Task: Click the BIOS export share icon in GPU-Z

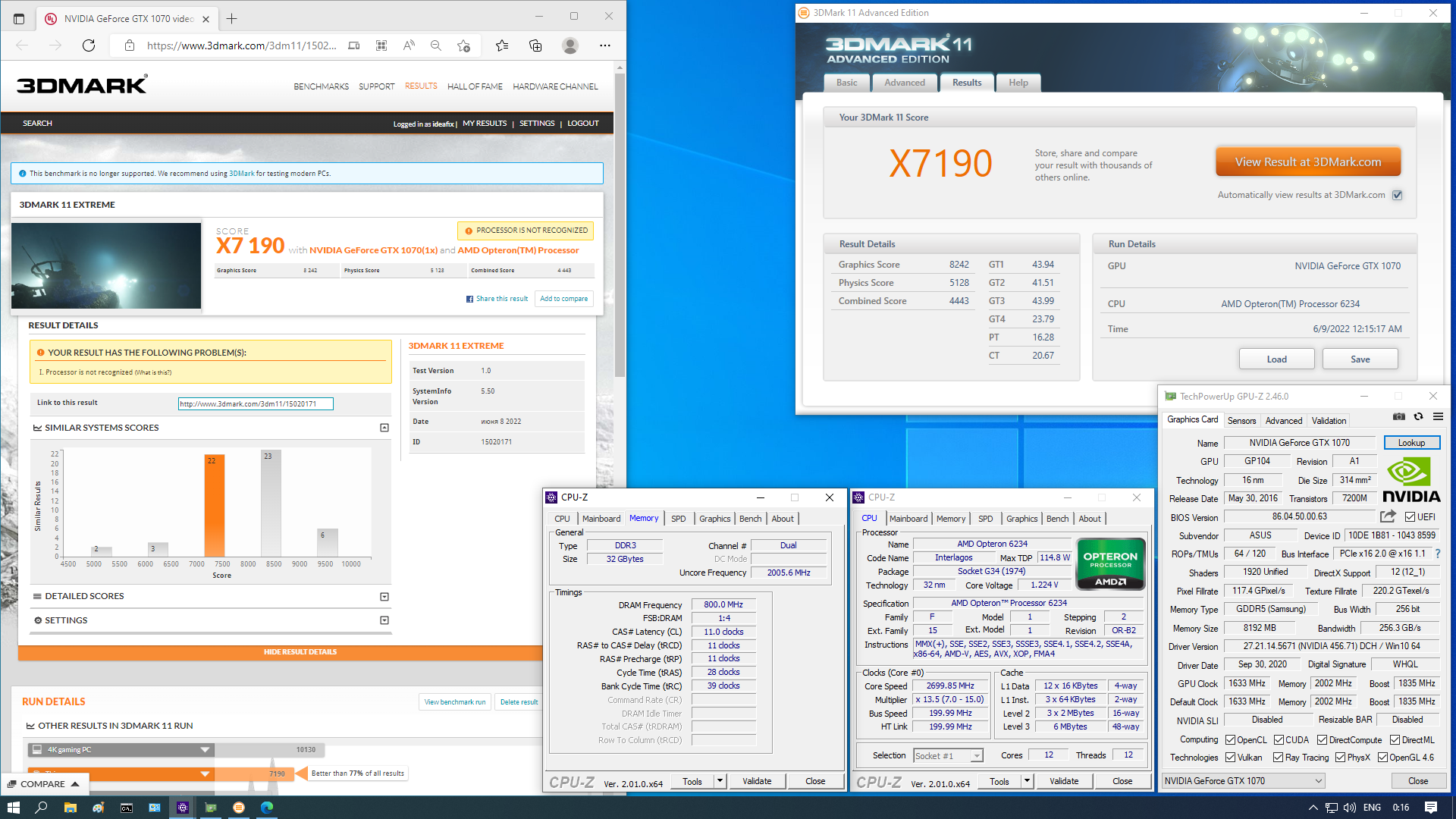Action: (1388, 516)
